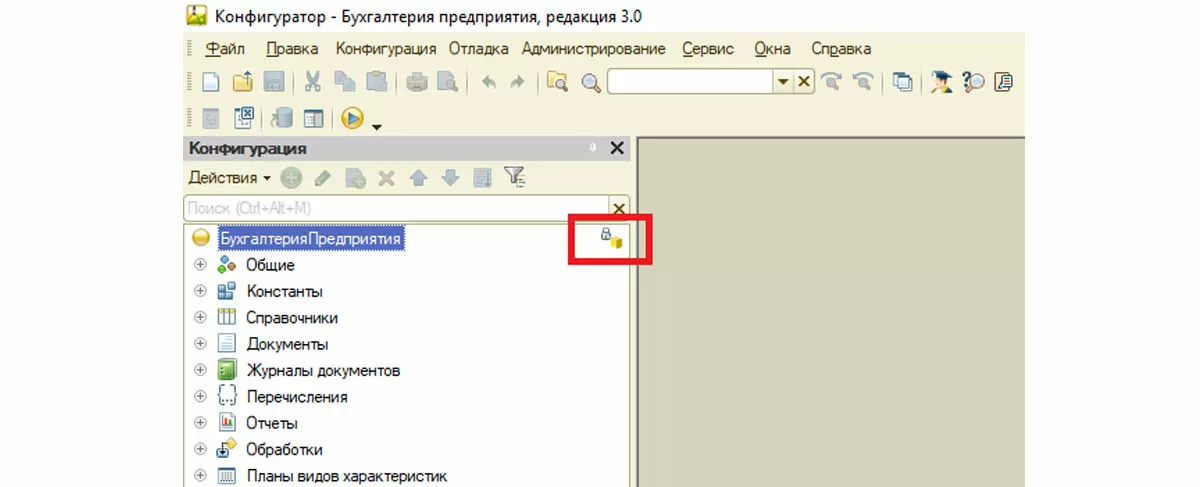Clear the configuration panel search with X
Image resolution: width=1200 pixels, height=487 pixels.
(x=619, y=208)
